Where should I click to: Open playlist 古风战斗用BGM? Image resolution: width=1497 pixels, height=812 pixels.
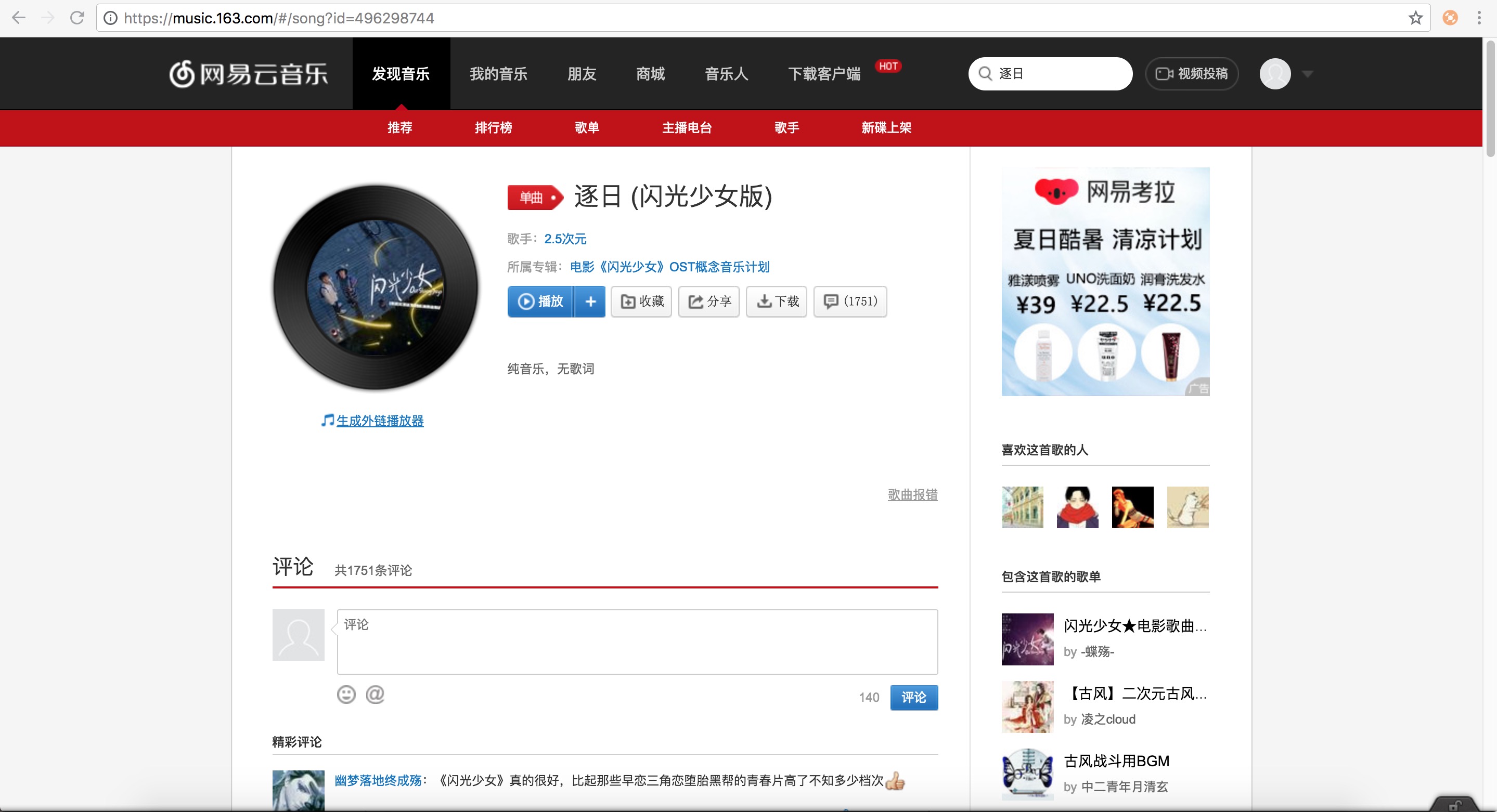click(x=1116, y=761)
